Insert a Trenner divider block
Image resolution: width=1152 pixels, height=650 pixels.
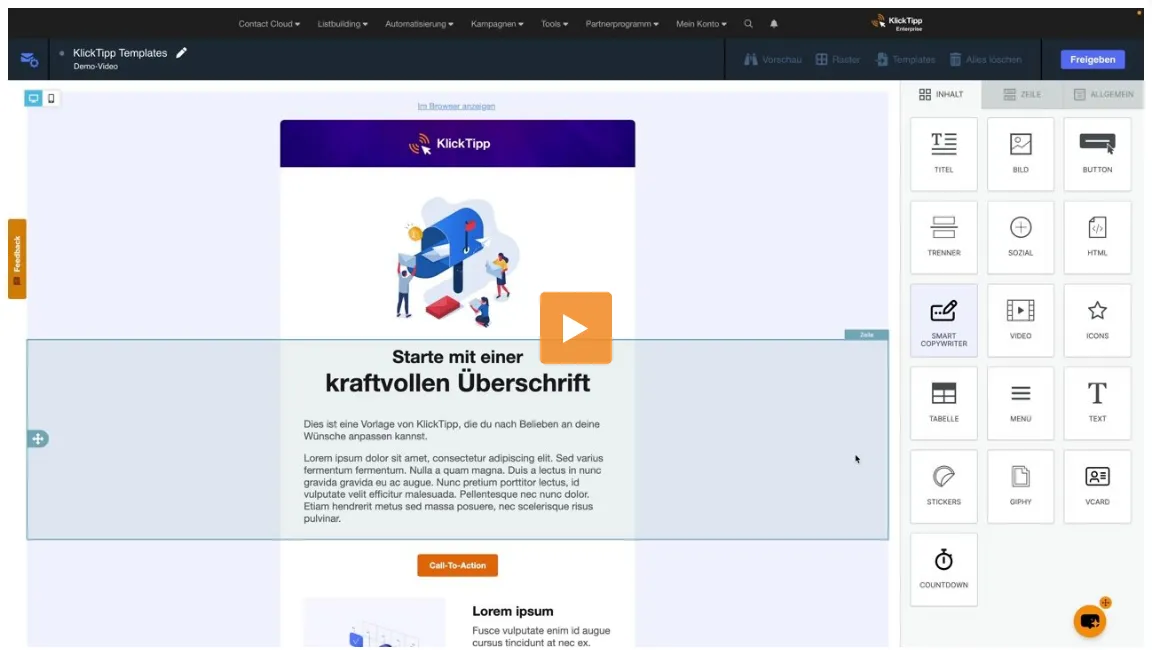943,237
